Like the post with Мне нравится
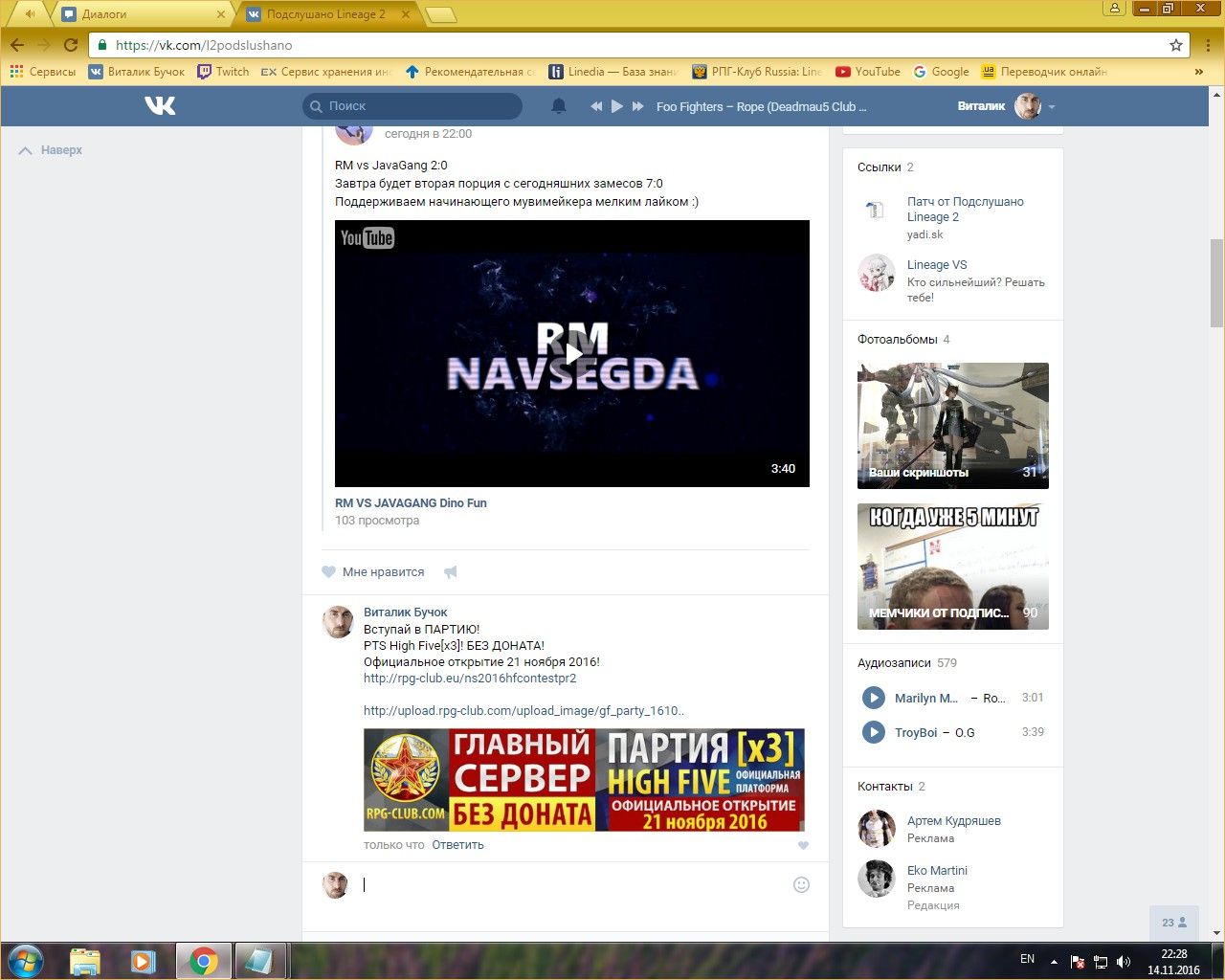The width and height of the screenshot is (1225, 980). tap(373, 571)
